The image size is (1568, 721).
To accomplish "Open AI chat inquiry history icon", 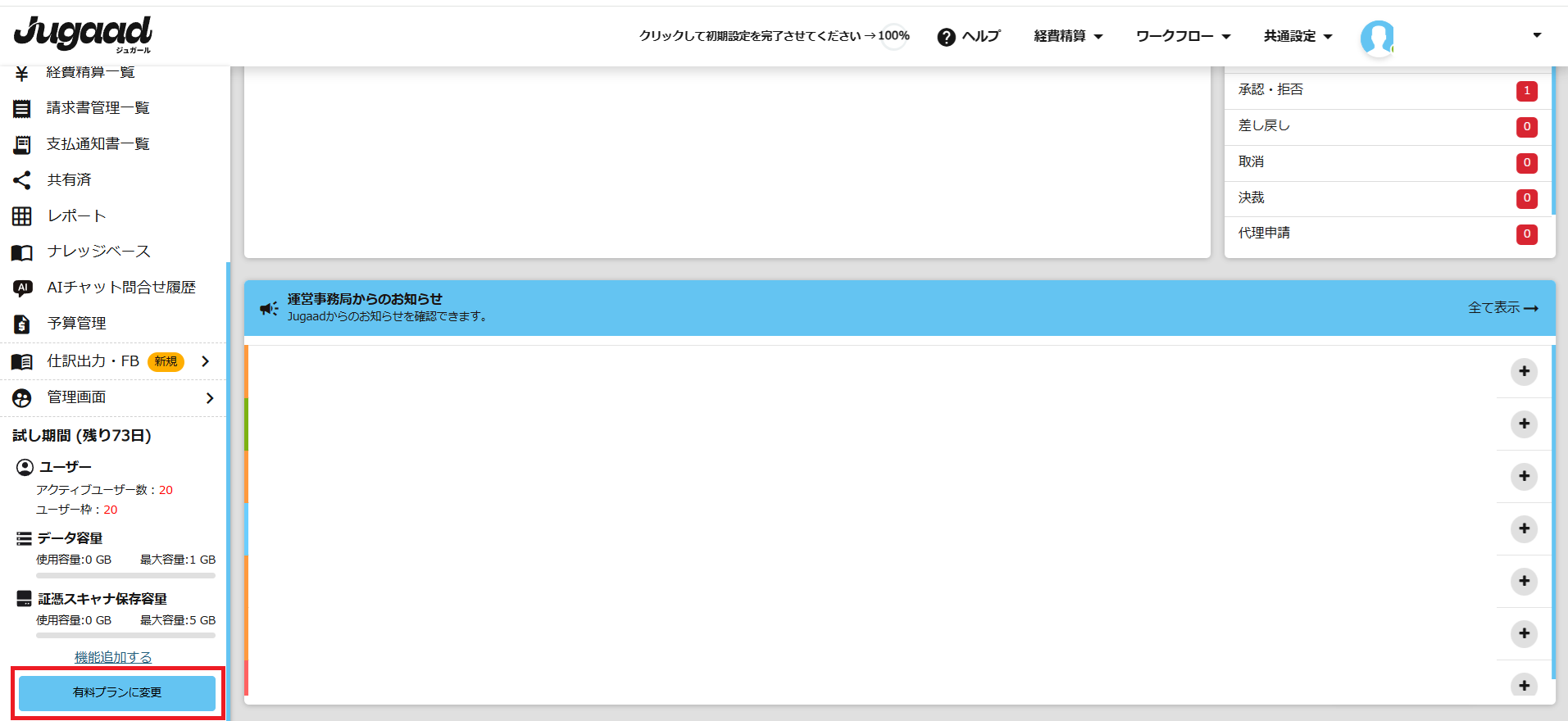I will coord(22,288).
